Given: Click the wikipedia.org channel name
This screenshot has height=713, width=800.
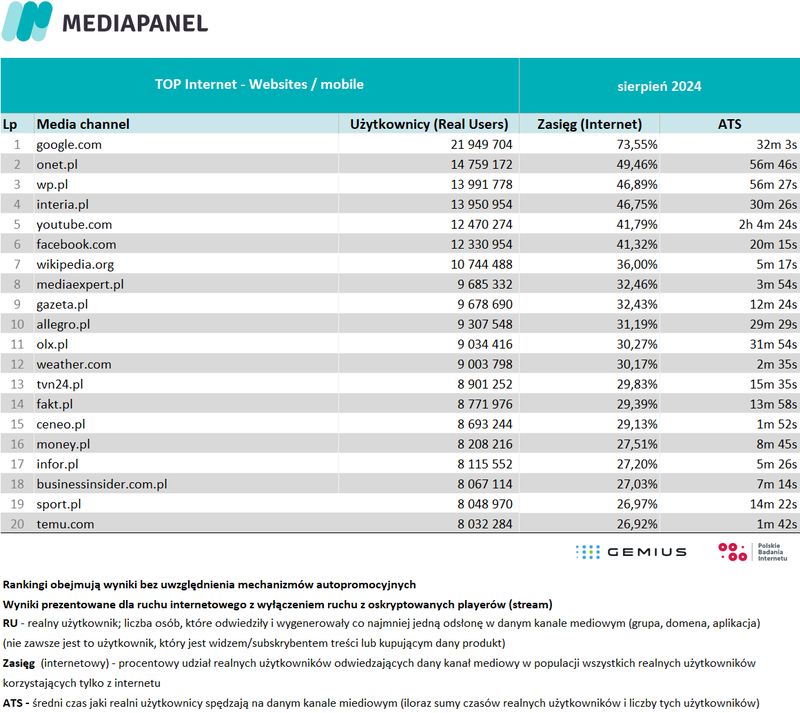Looking at the screenshot, I should click(x=75, y=264).
